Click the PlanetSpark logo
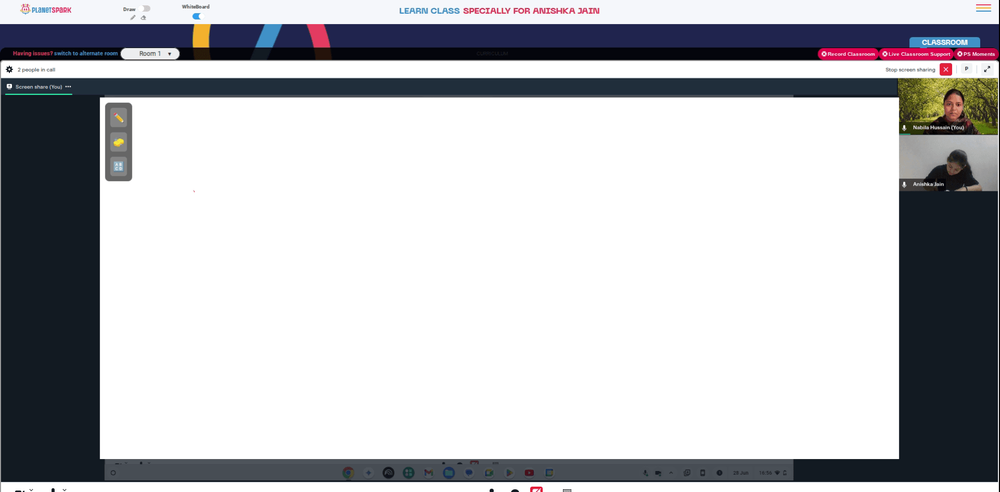 point(46,10)
